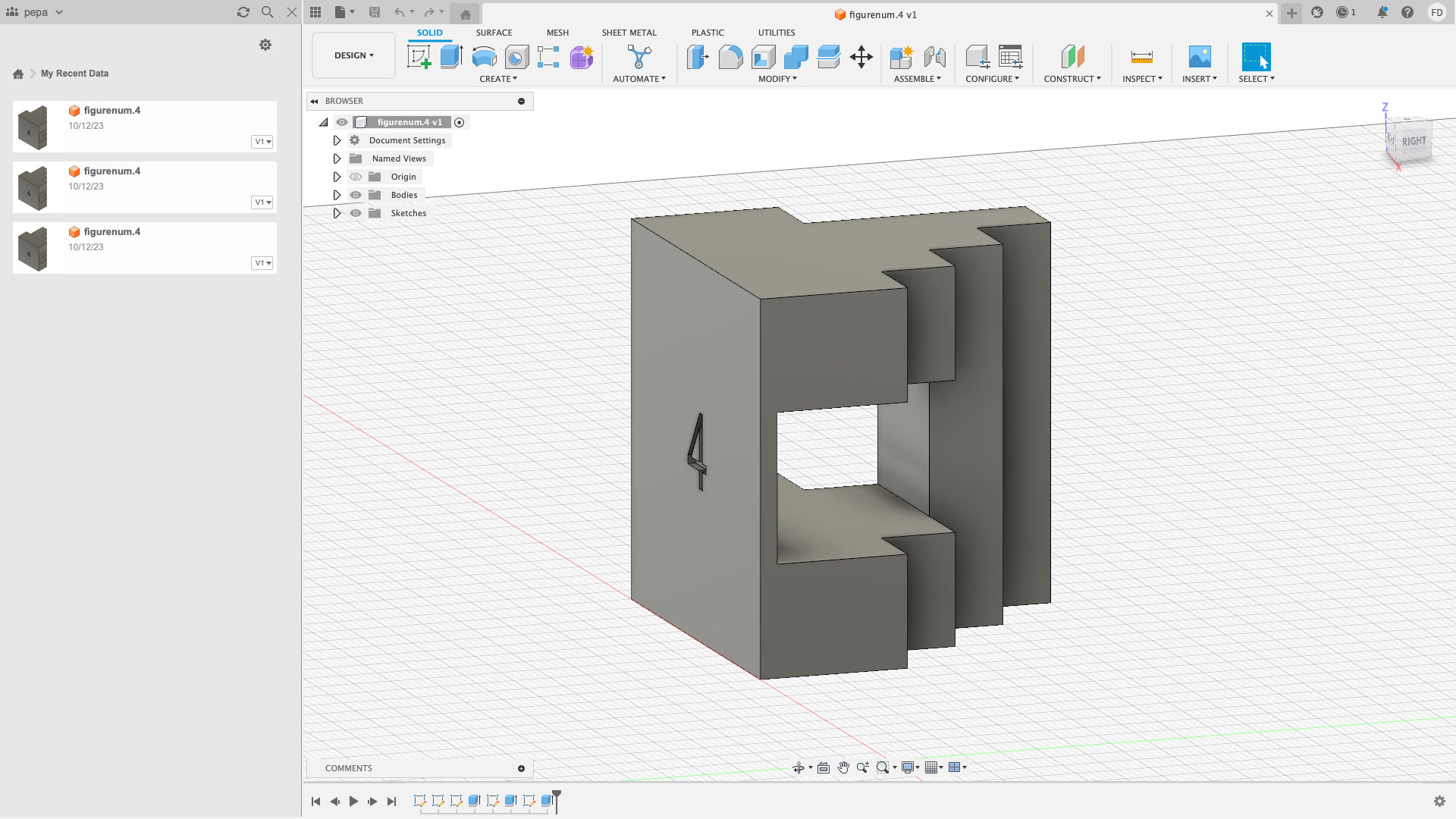1456x819 pixels.
Task: Open the Automate tool icon
Action: coord(639,57)
